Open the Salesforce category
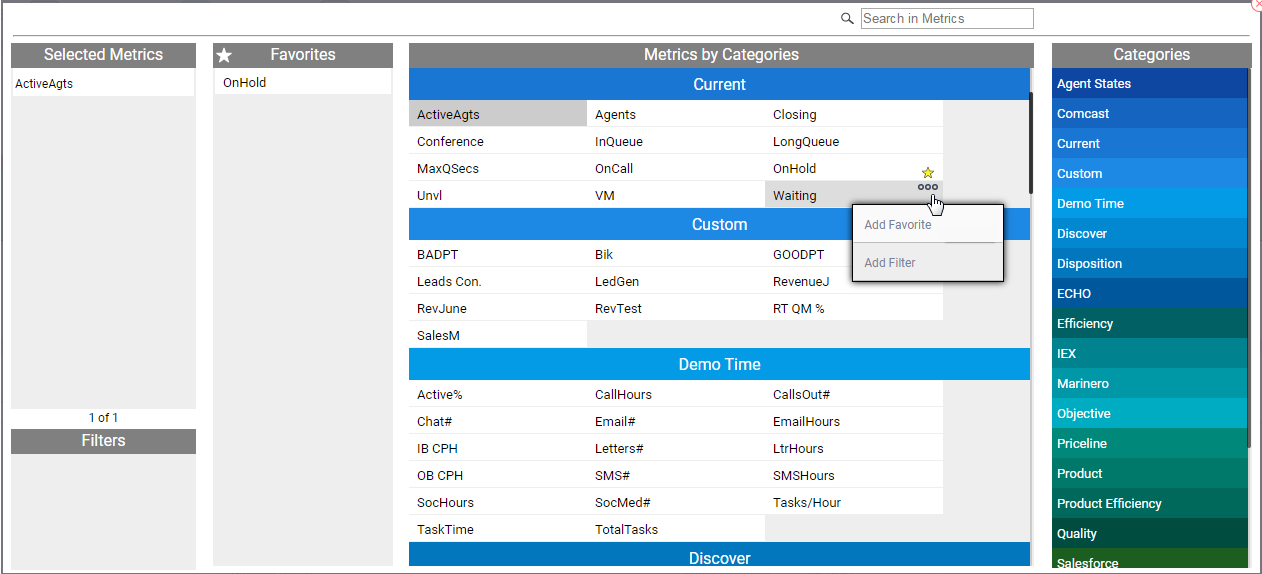 point(1150,563)
